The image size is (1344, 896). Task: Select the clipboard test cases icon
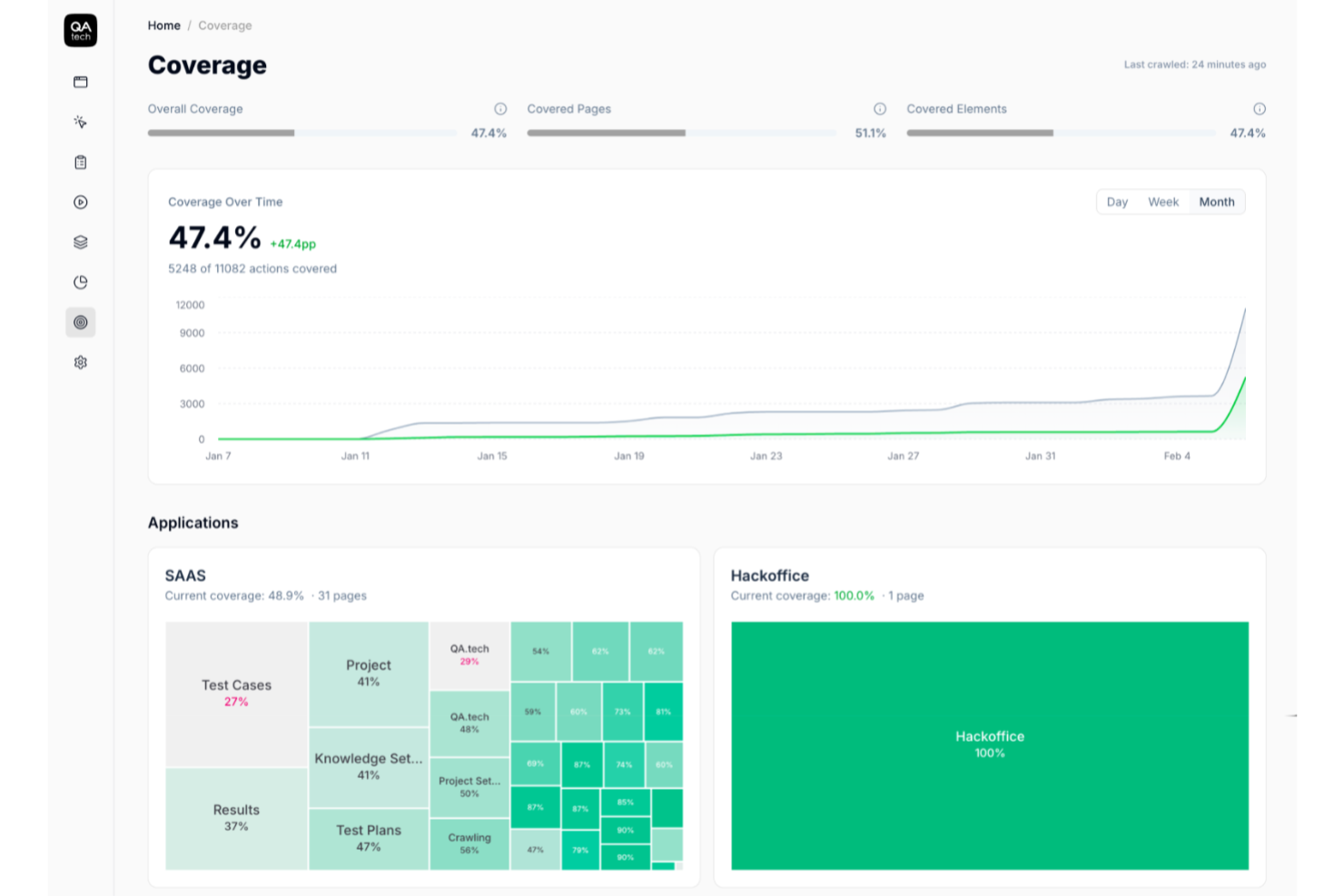pyautogui.click(x=80, y=162)
